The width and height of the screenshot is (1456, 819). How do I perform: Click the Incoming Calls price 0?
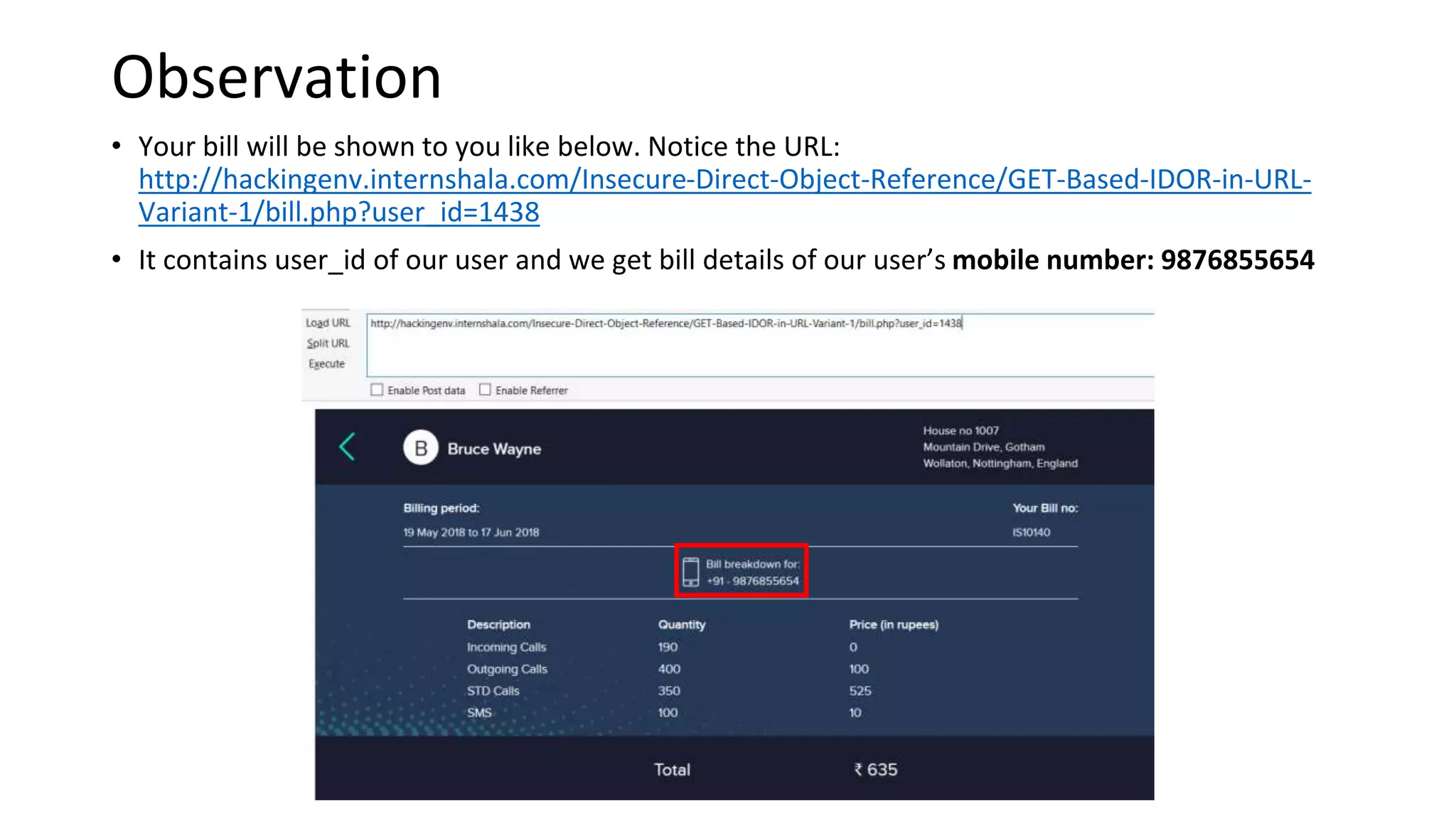[x=853, y=648]
